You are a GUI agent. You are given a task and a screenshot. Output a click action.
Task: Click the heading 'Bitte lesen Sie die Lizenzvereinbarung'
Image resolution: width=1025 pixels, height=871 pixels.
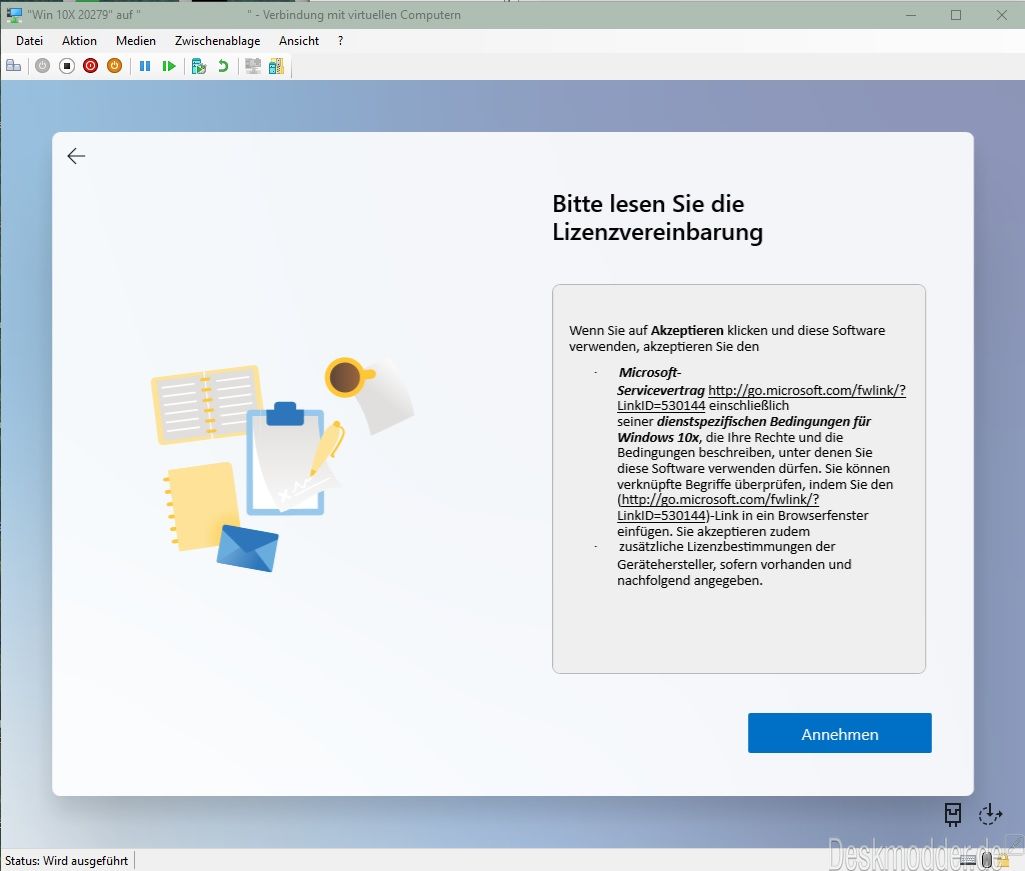[x=658, y=218]
